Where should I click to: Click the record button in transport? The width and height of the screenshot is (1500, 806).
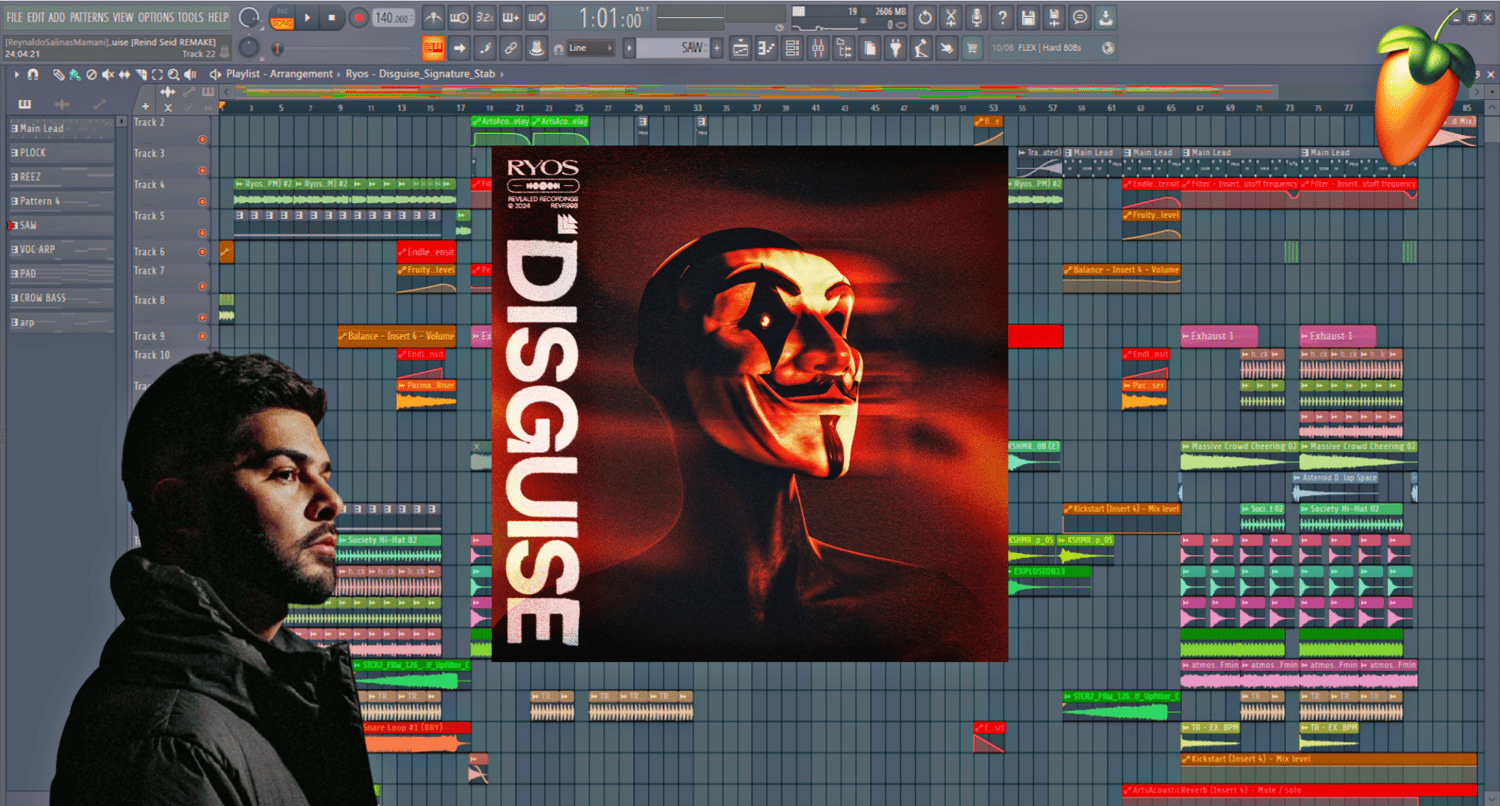pos(358,17)
